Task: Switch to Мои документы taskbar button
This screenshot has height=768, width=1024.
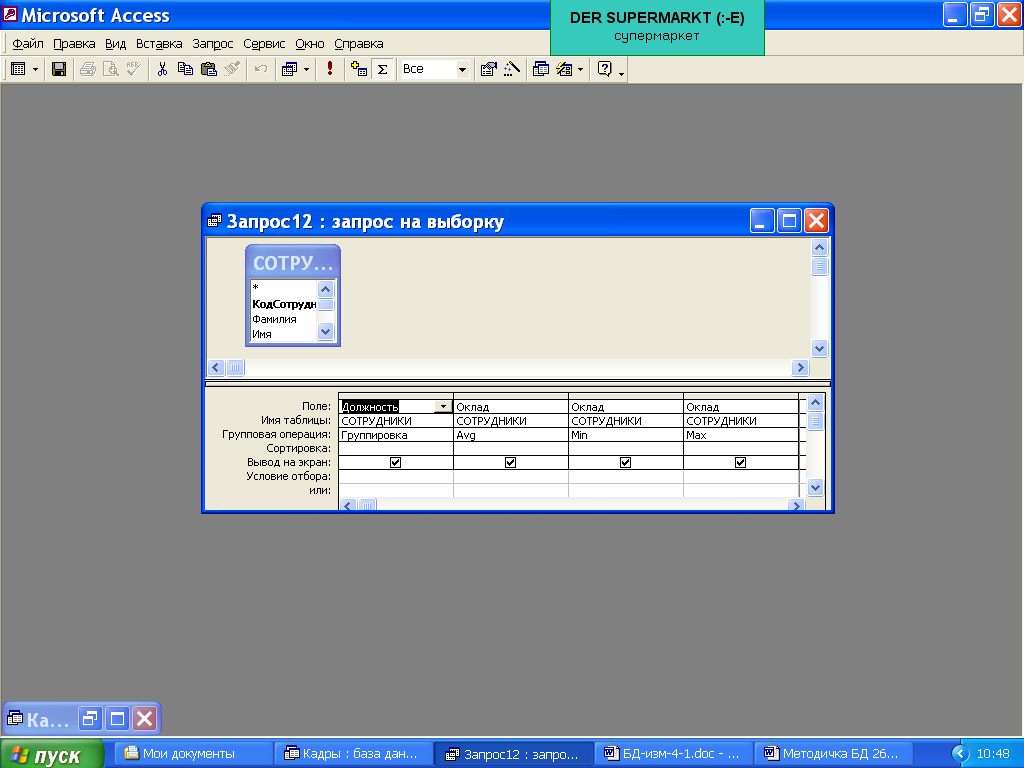Action: (193, 754)
